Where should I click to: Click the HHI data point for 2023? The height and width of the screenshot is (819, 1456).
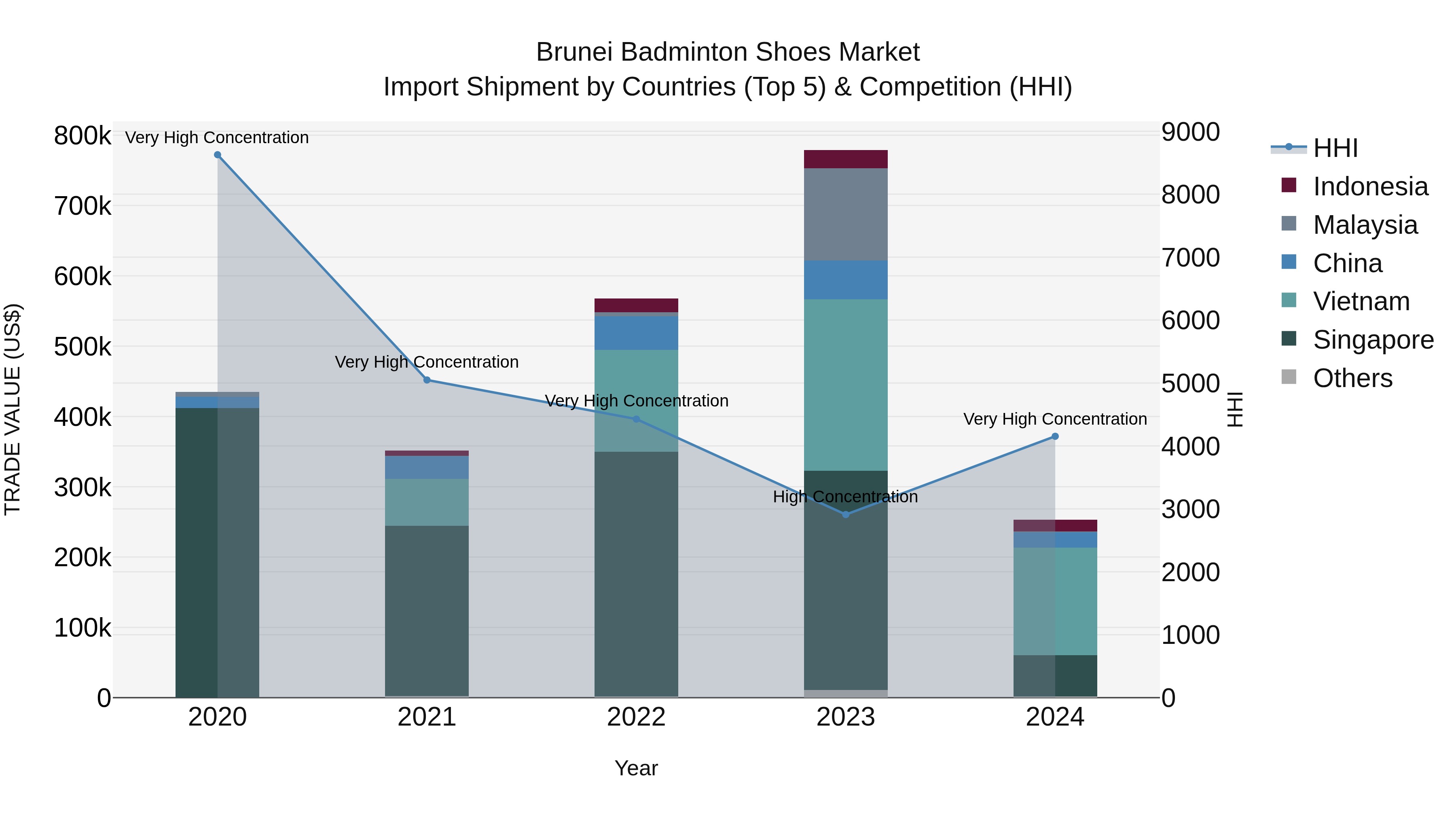[x=846, y=514]
